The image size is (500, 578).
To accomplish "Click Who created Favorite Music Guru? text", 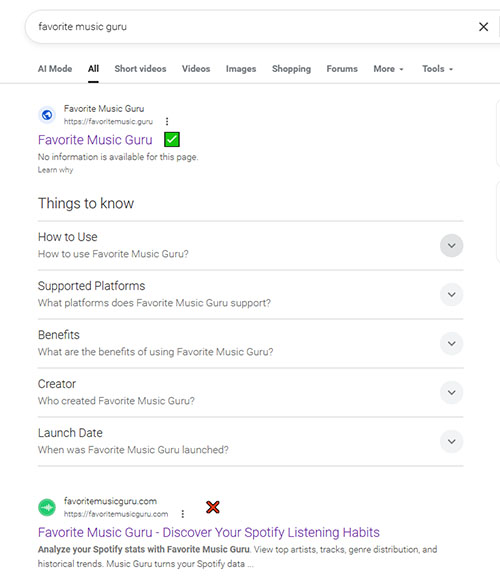I will coord(116,401).
